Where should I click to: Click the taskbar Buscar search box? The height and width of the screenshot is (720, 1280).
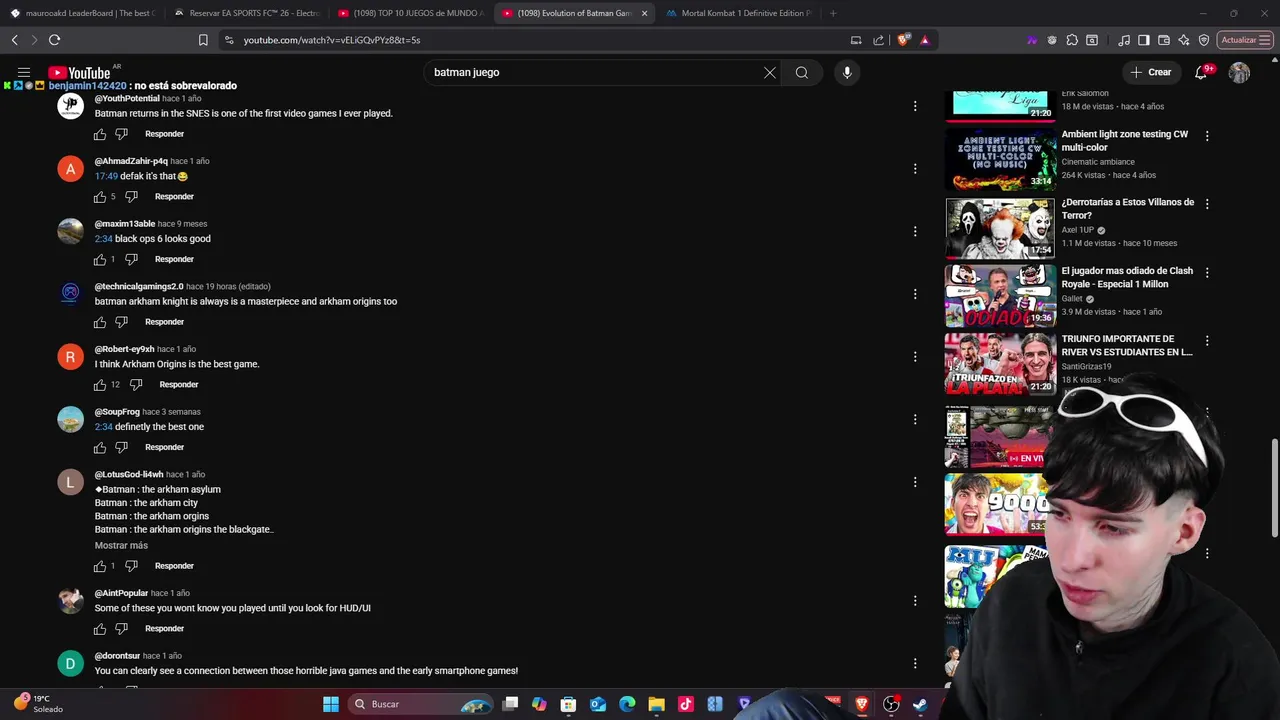pyautogui.click(x=420, y=704)
